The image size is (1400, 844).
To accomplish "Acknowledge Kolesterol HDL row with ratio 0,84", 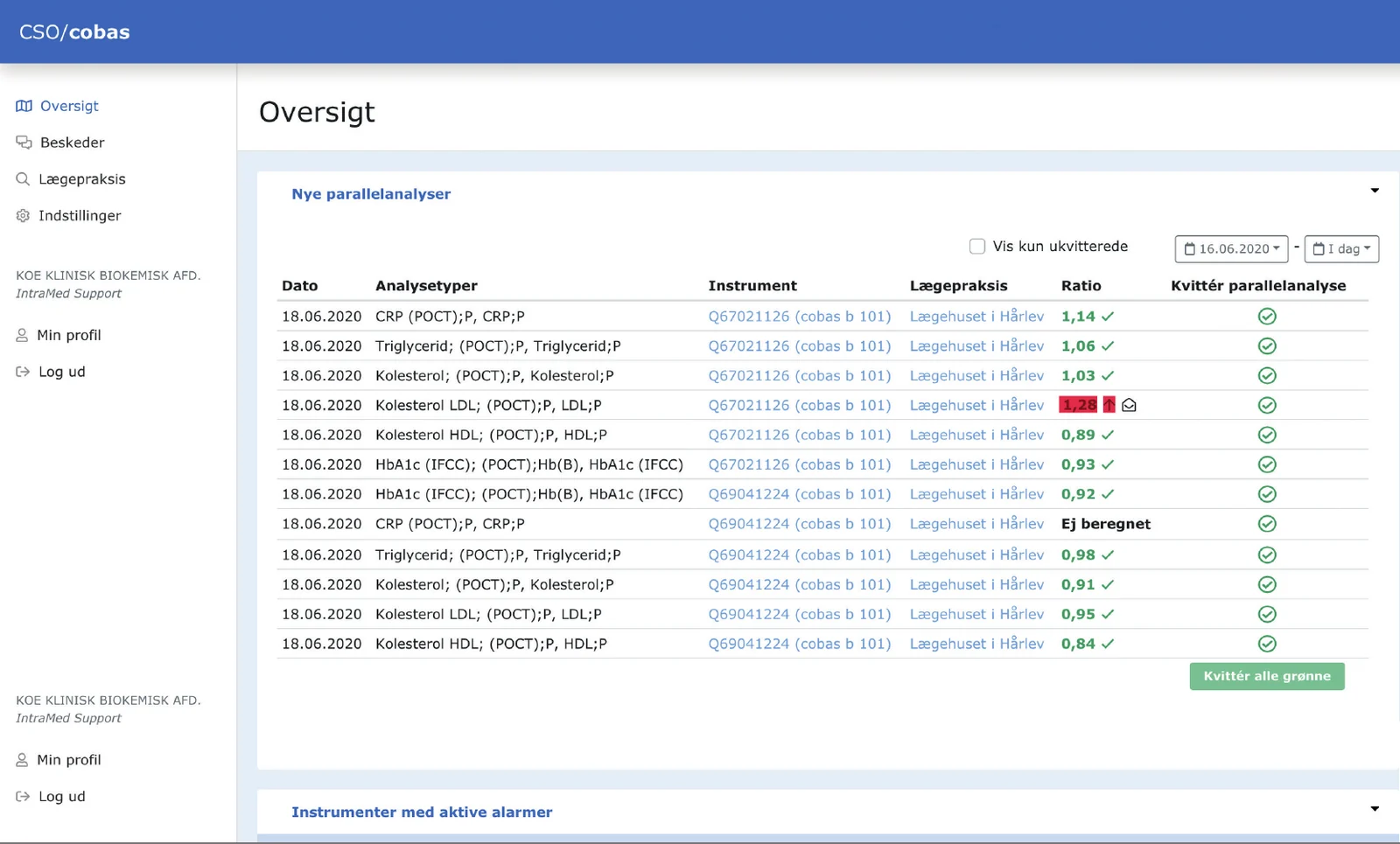I will (x=1266, y=645).
